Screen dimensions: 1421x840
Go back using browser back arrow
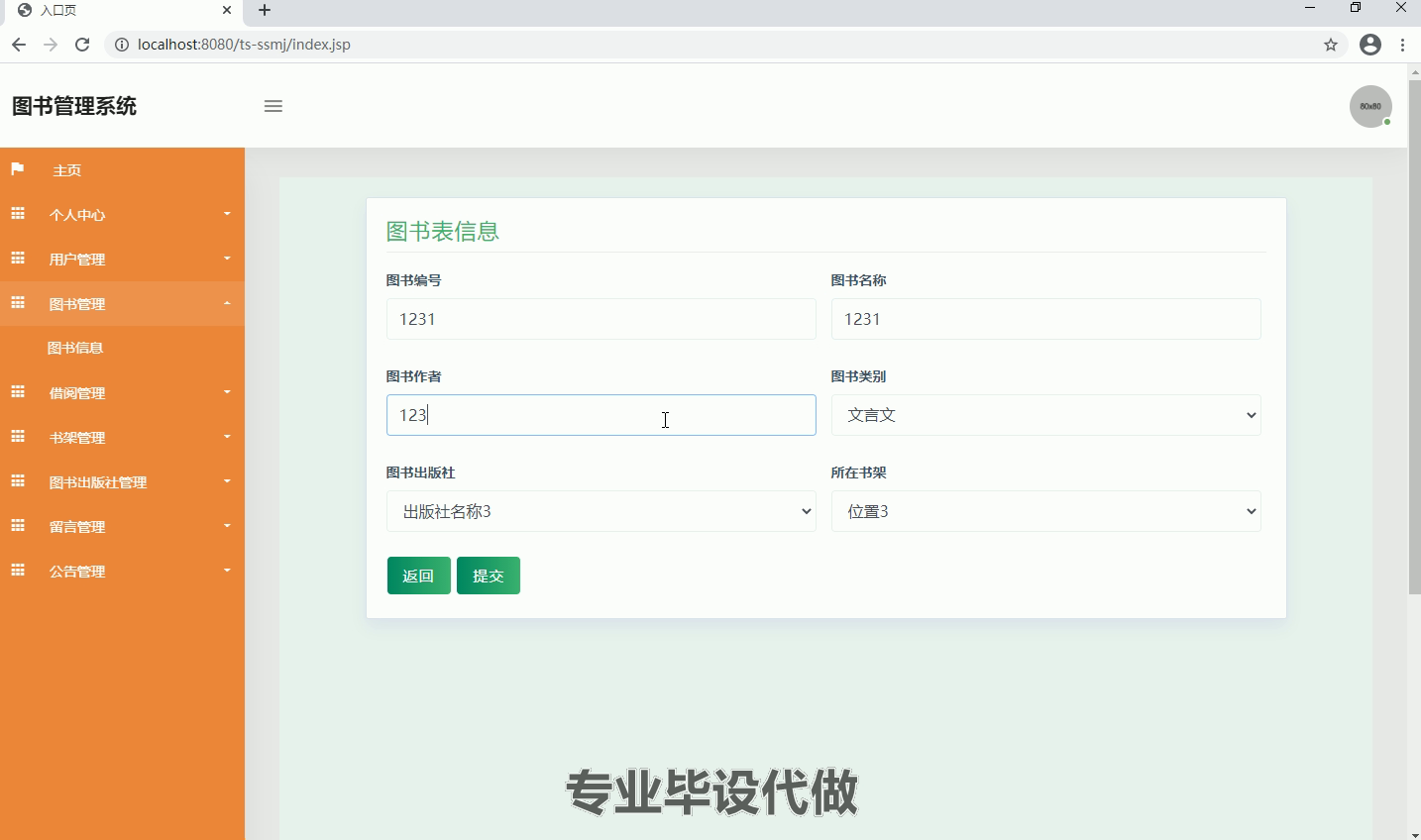(19, 45)
